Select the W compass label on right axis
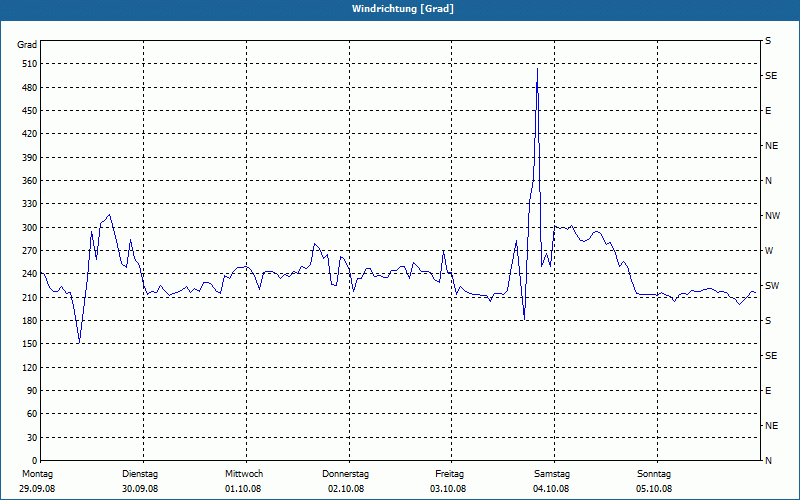The height and width of the screenshot is (500, 800). [x=769, y=251]
